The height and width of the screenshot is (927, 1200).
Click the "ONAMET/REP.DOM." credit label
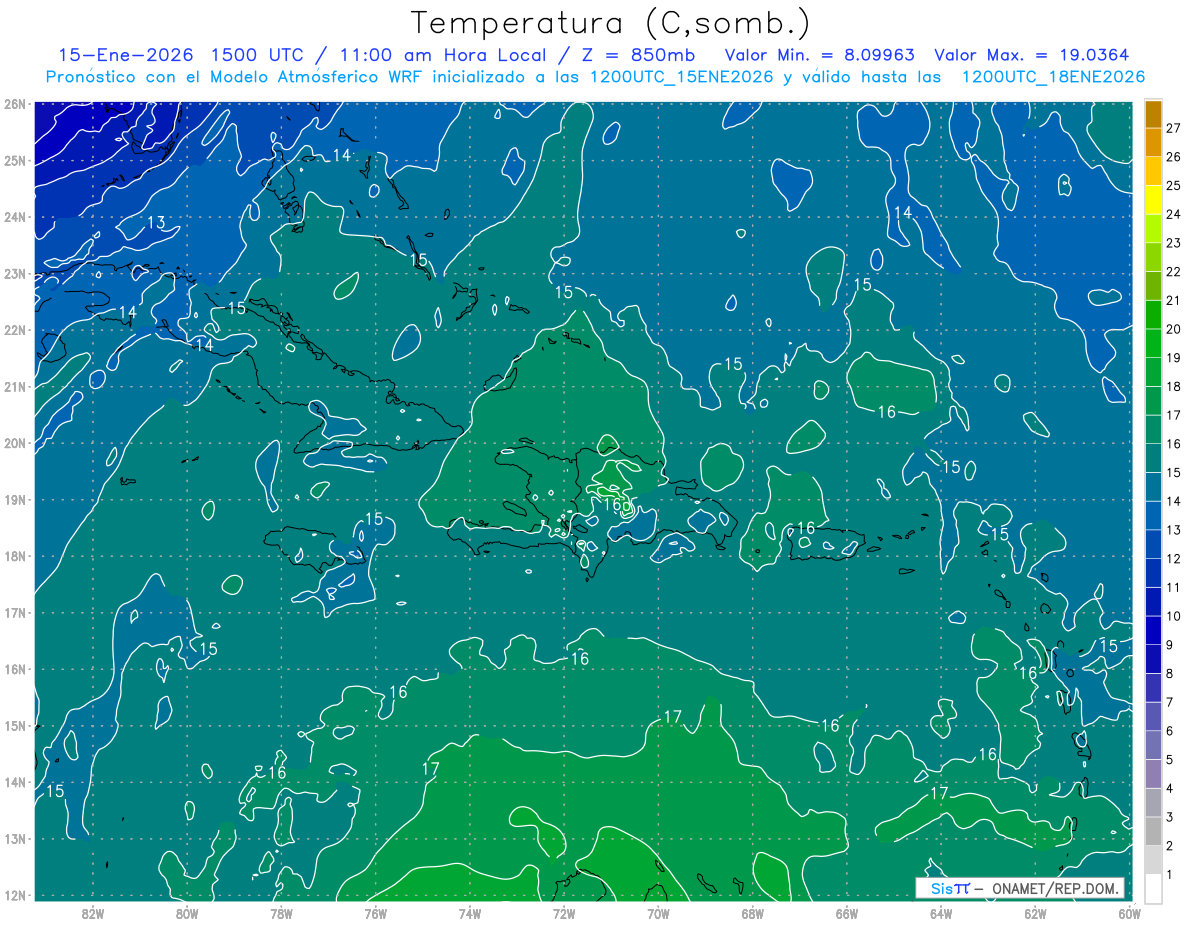(1058, 888)
